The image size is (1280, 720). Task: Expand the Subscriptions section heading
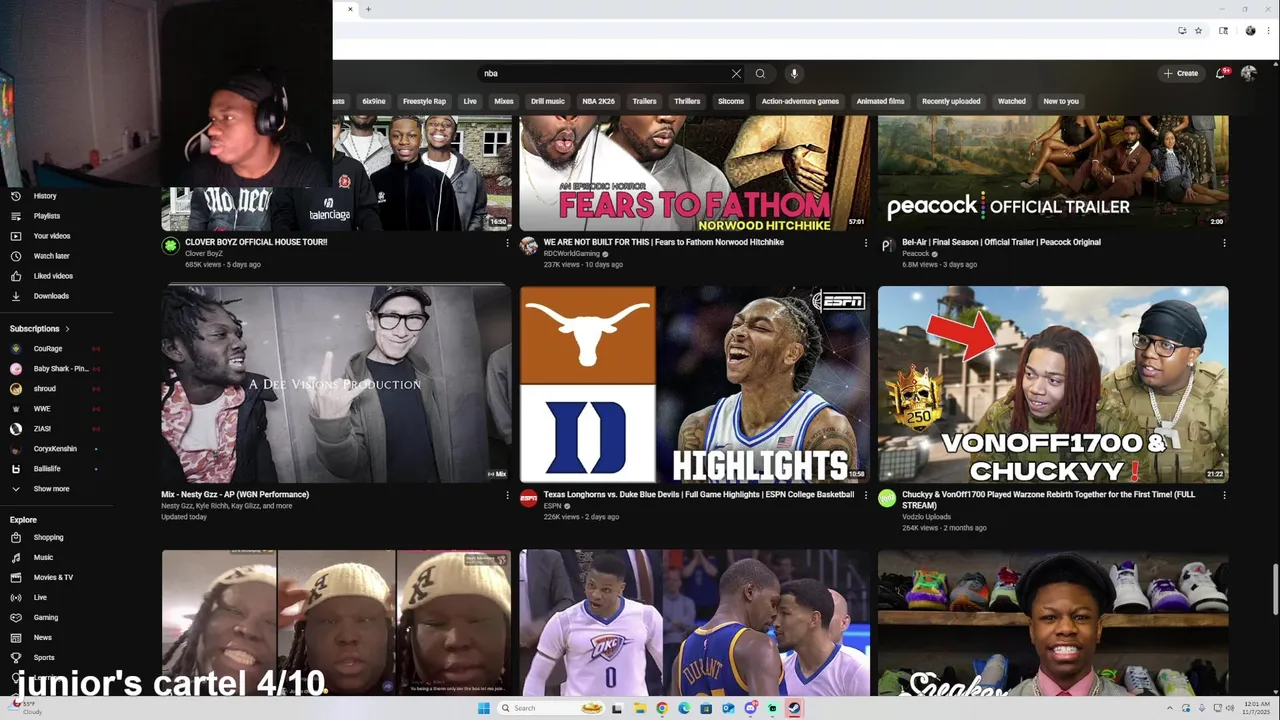40,329
